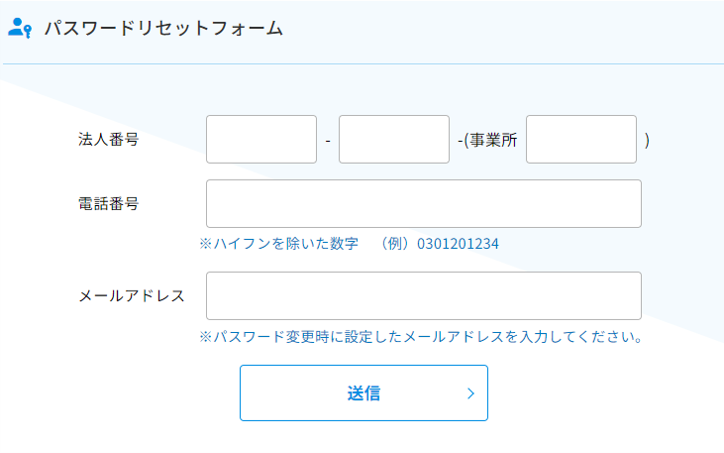Focus the メールアドレス input field
This screenshot has height=453, width=724.
[x=424, y=296]
